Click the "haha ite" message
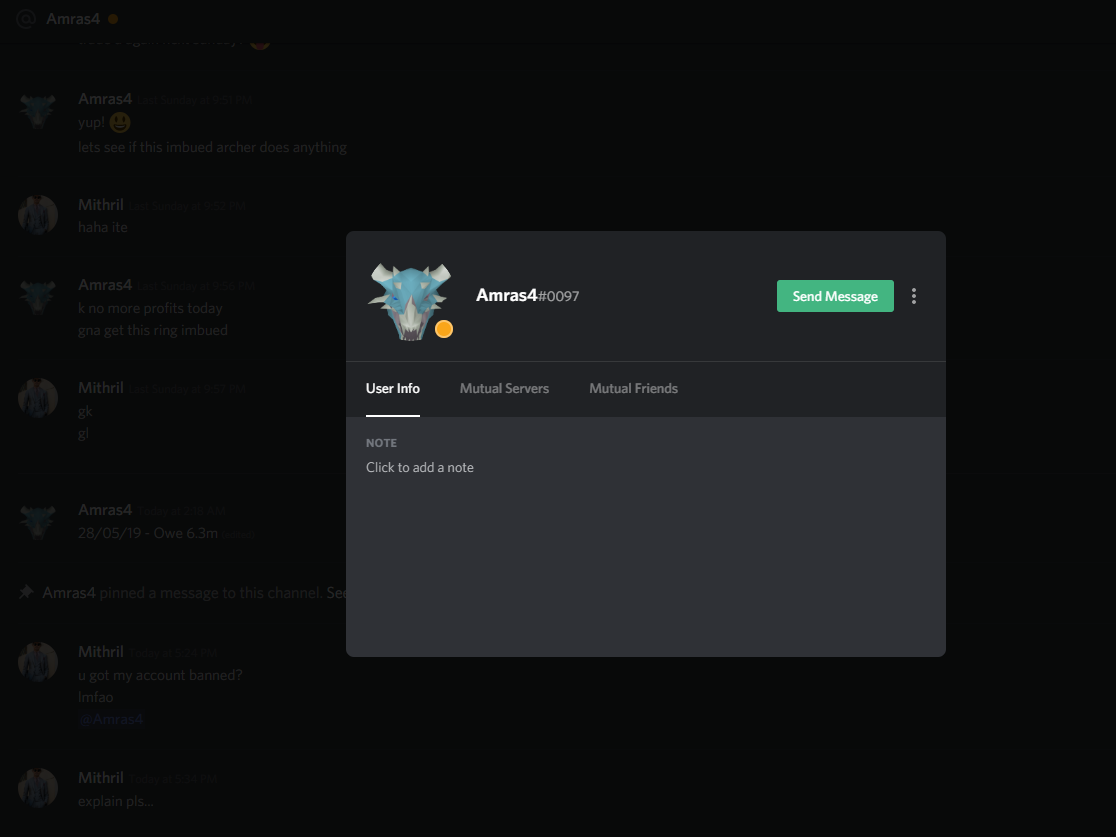The width and height of the screenshot is (1116, 837). (x=102, y=227)
